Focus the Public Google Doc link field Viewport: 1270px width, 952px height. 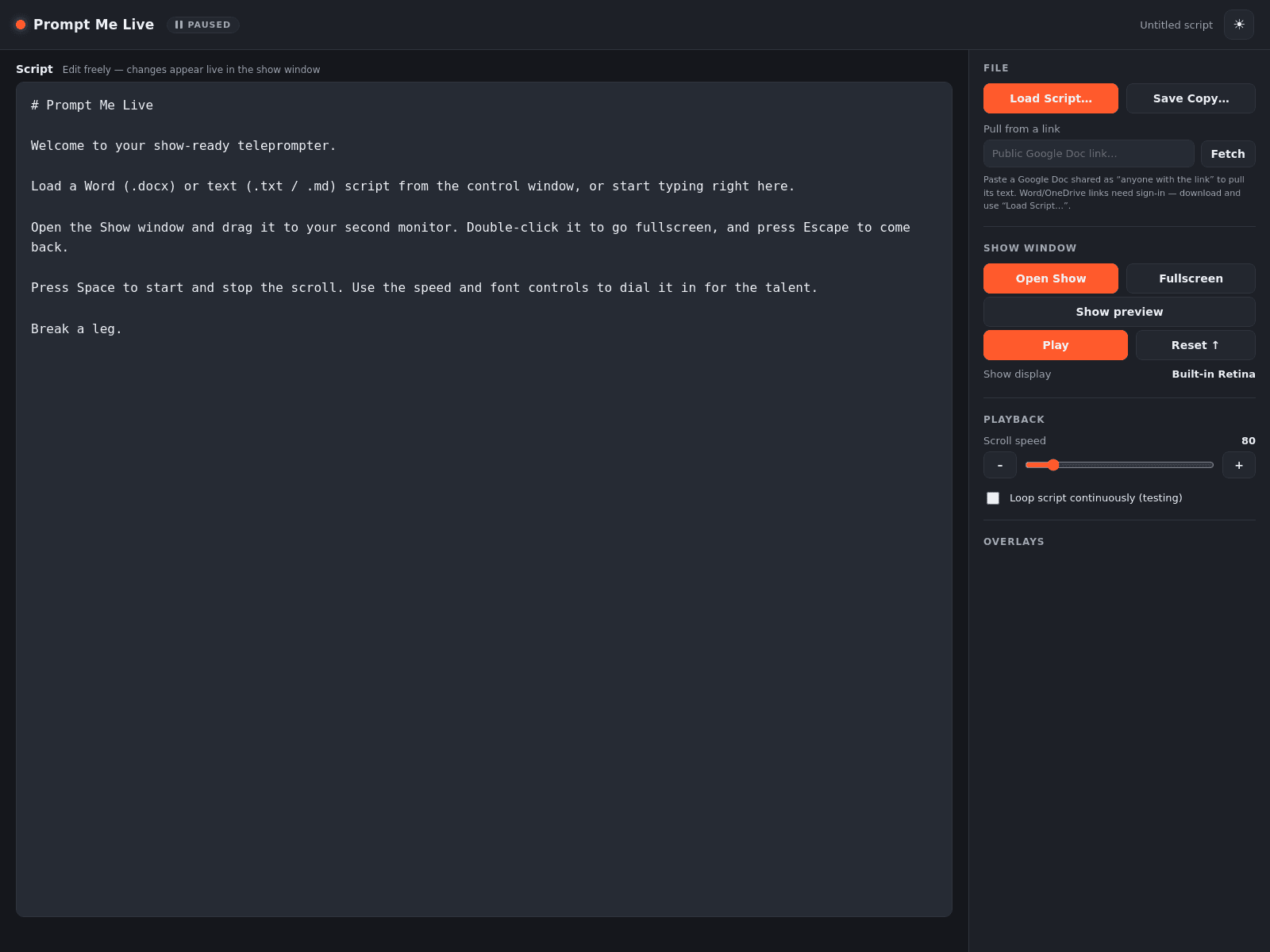[1088, 154]
